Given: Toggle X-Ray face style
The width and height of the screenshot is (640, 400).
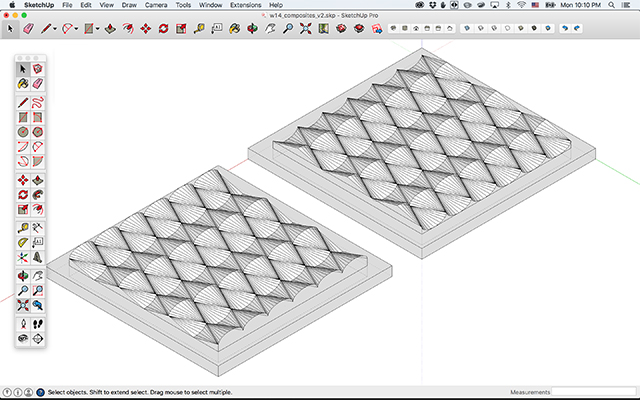Looking at the screenshot, I should click(x=467, y=28).
